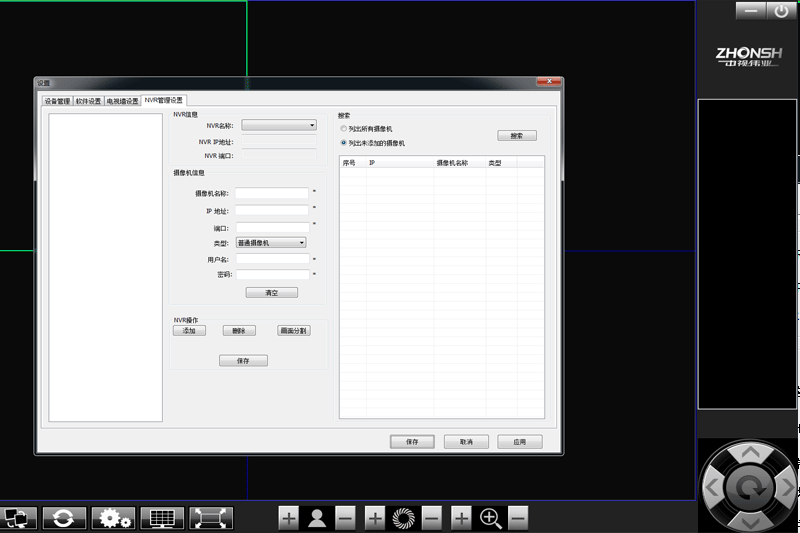
Task: Select 列出所有摄像机 radio button
Action: 343,129
